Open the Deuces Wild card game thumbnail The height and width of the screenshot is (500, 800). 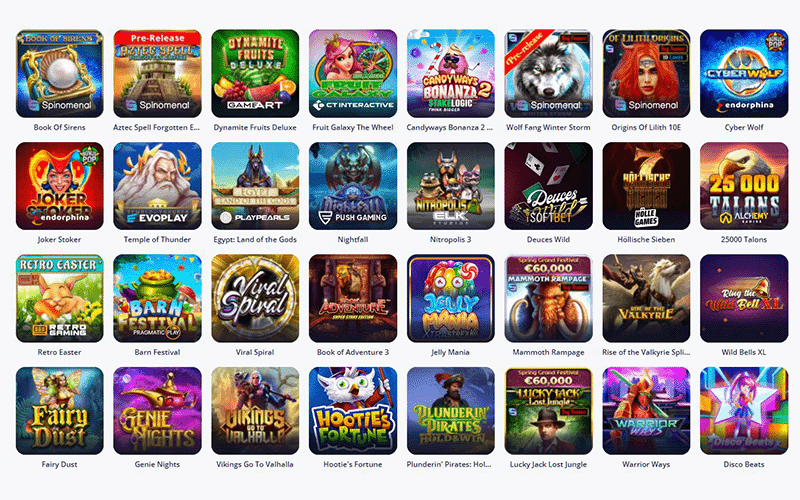548,186
